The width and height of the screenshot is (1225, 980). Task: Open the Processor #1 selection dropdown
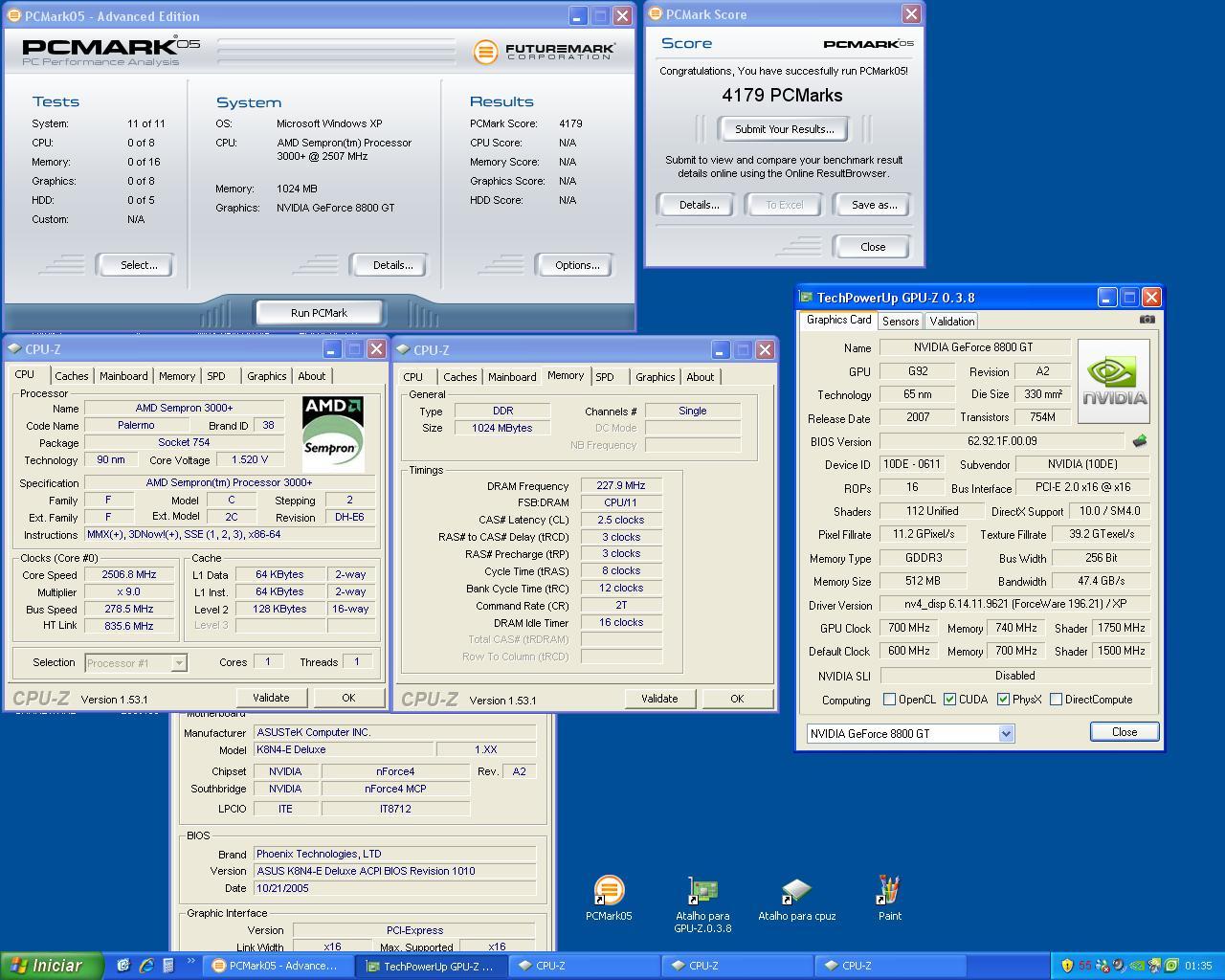coord(178,662)
